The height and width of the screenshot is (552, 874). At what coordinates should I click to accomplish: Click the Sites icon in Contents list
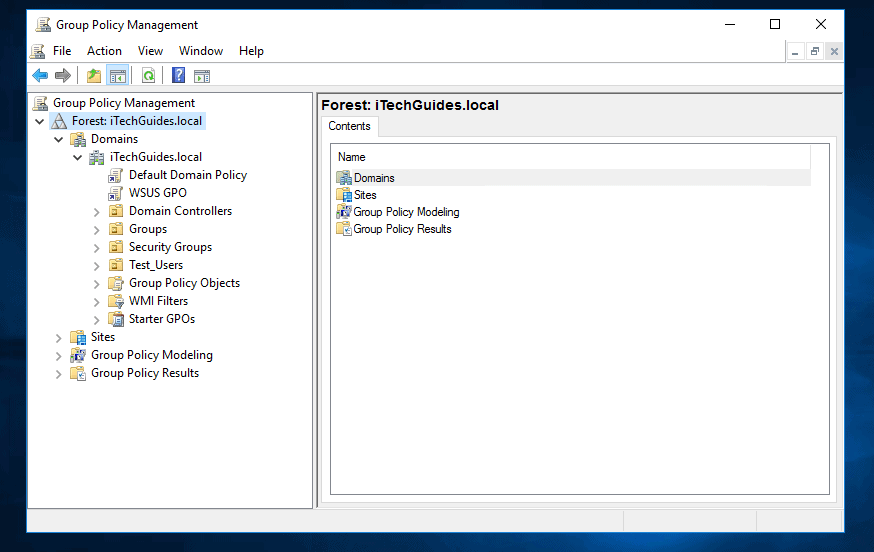coord(344,195)
